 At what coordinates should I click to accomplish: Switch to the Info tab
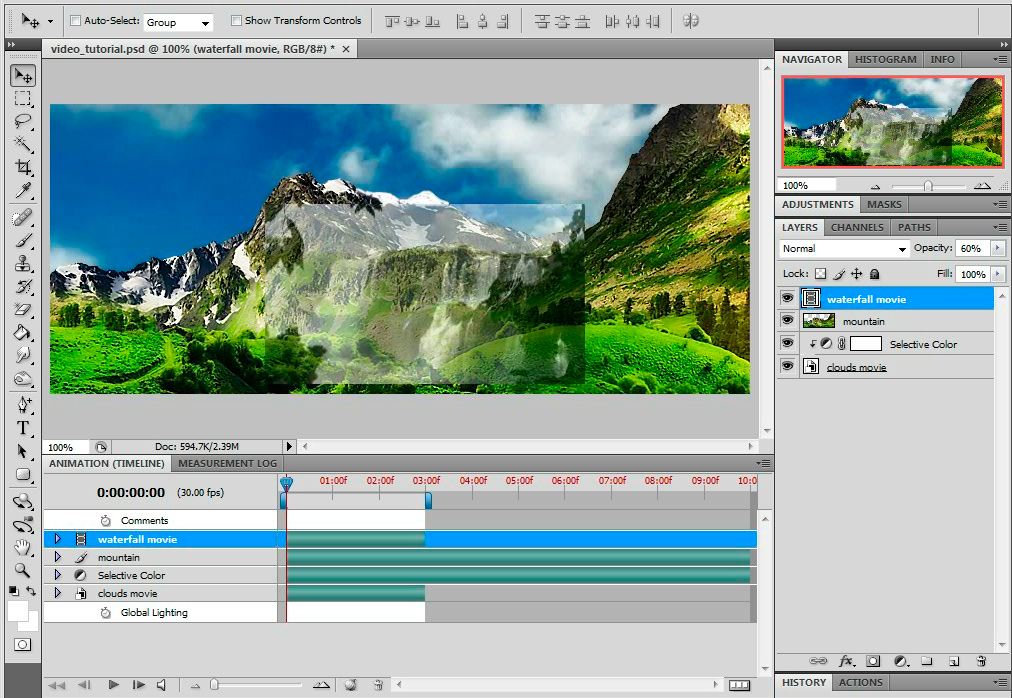942,59
